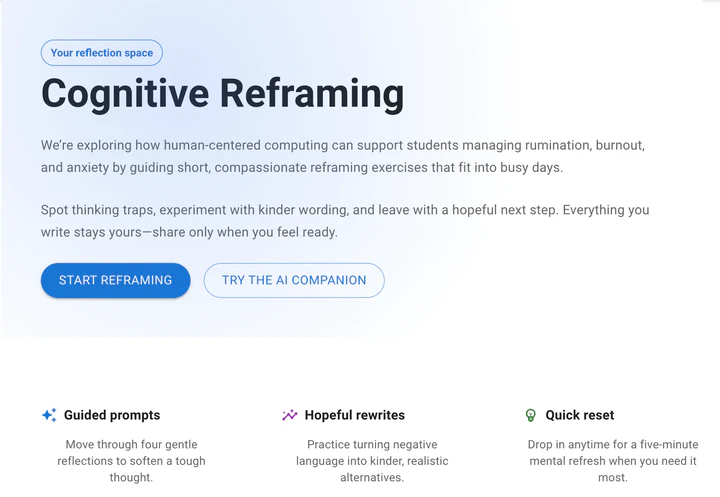
Task: Click the Quick reset feature title
Action: 580,415
